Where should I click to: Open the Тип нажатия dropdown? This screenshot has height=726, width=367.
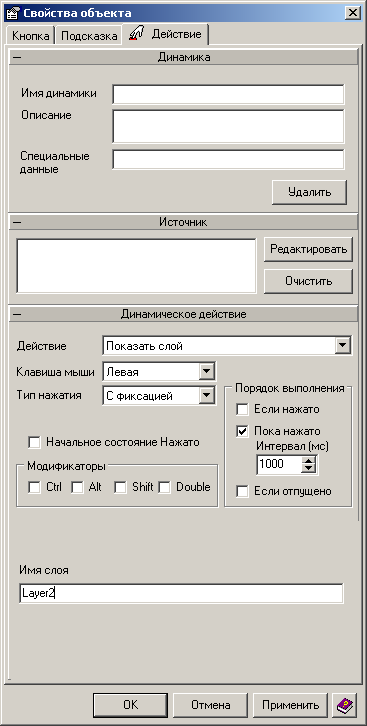(207, 396)
